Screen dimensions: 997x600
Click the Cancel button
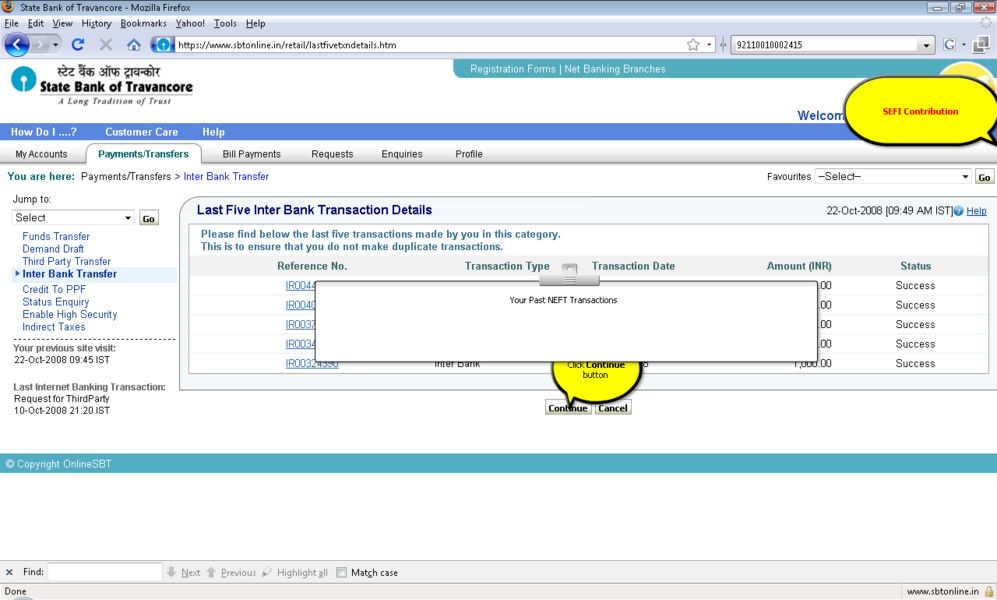click(613, 408)
